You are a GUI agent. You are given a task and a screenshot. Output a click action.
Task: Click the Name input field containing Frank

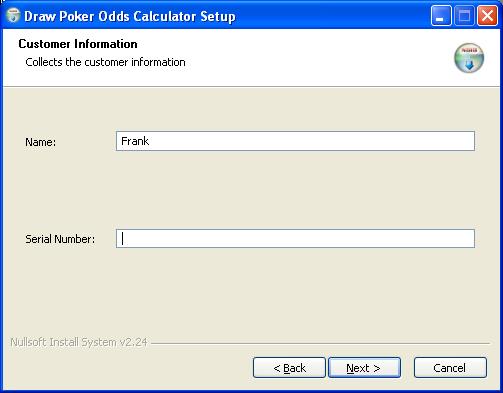295,141
